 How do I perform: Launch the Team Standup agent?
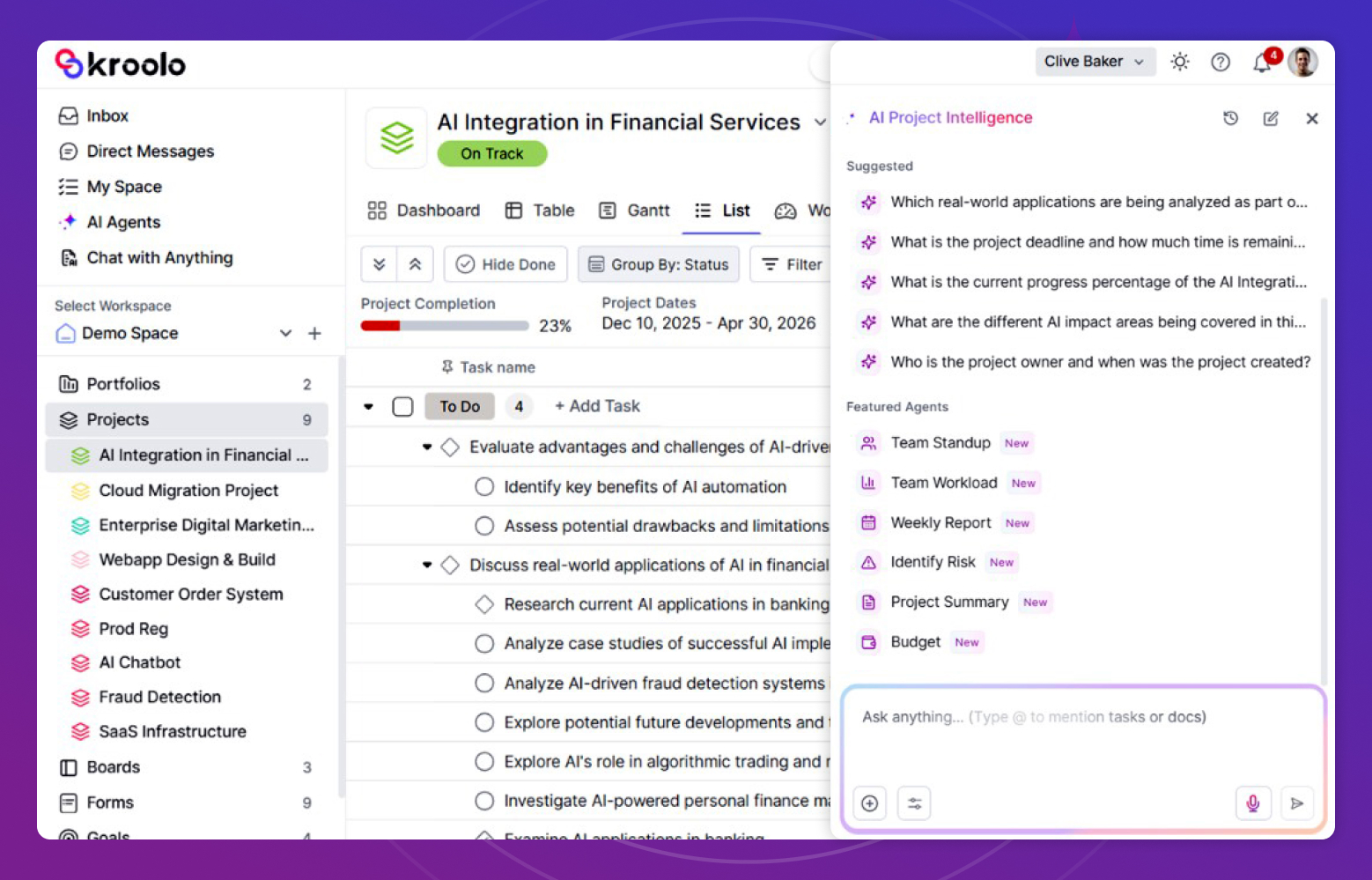coord(940,443)
